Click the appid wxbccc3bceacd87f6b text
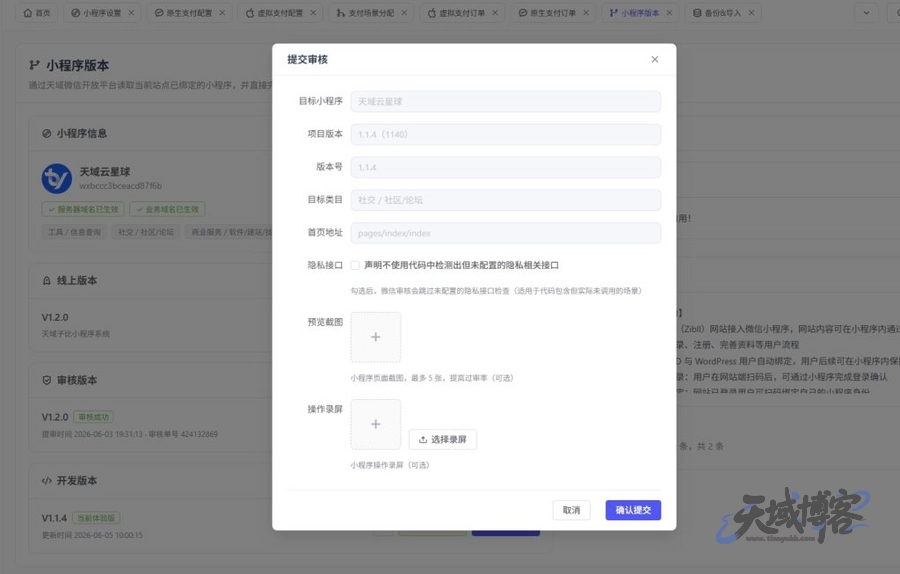 coord(121,186)
